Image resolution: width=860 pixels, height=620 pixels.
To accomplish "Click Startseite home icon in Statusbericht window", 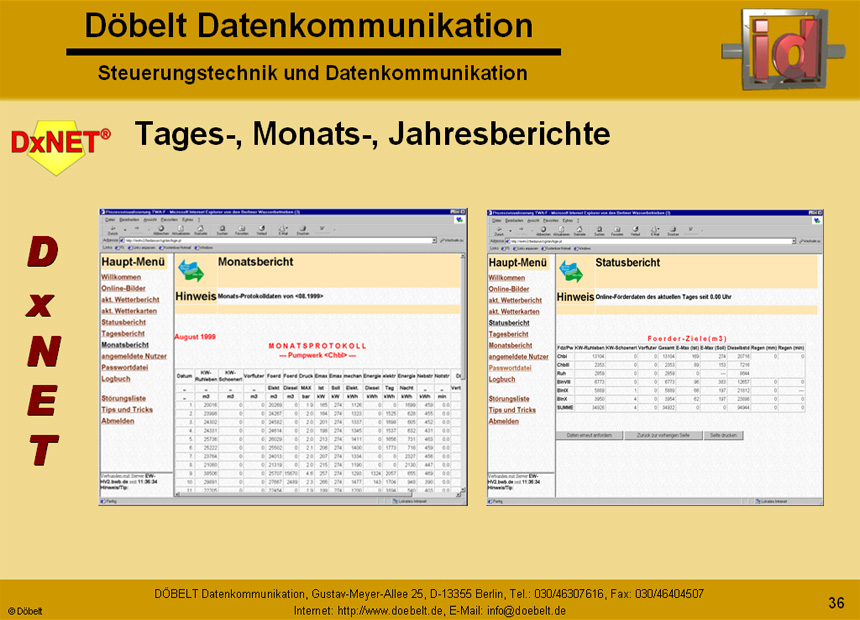I will click(x=579, y=231).
